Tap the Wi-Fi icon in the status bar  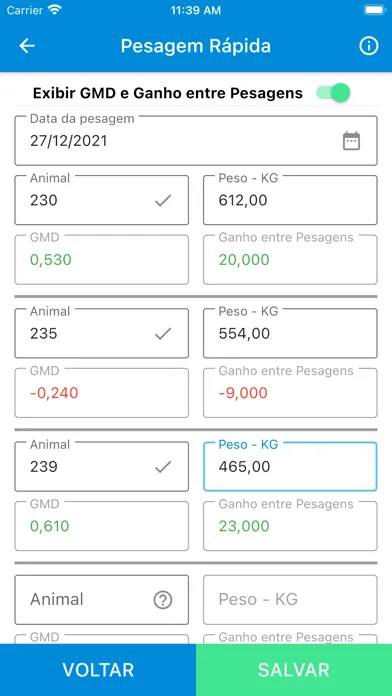coord(55,10)
